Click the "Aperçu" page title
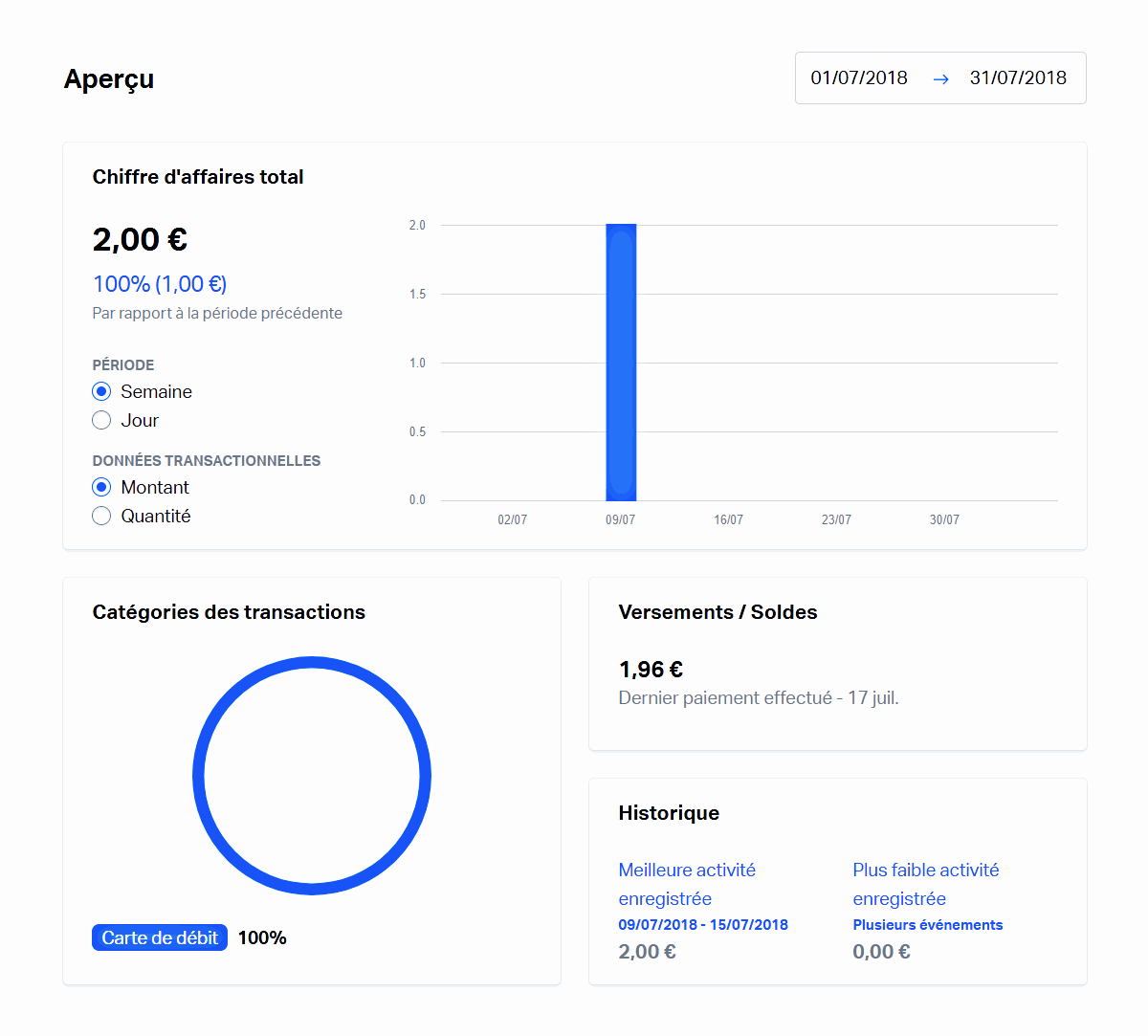 (x=109, y=79)
